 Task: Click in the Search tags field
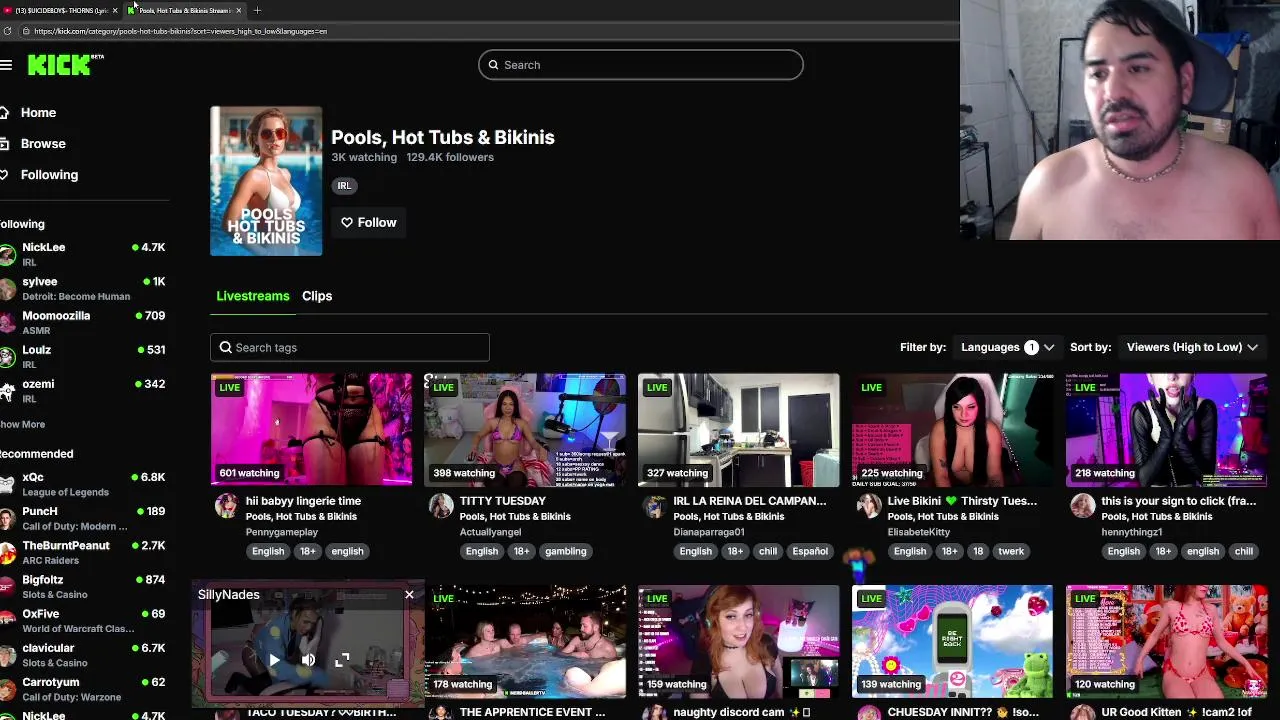coord(350,347)
